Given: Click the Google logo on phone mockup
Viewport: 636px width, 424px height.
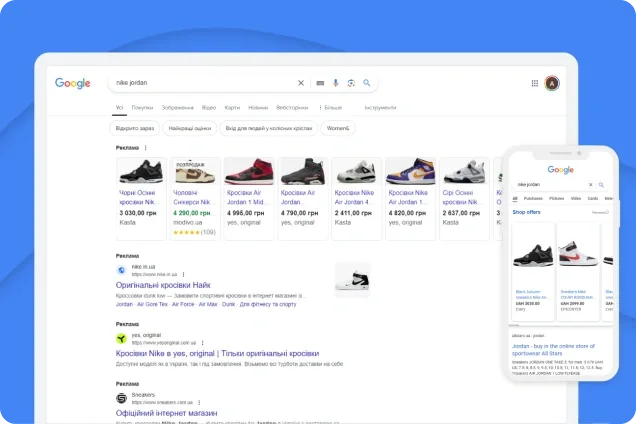Looking at the screenshot, I should tap(561, 170).
